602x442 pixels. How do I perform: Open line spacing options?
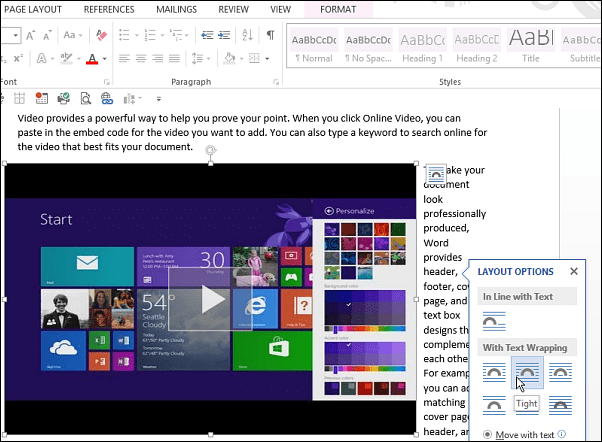(x=201, y=58)
